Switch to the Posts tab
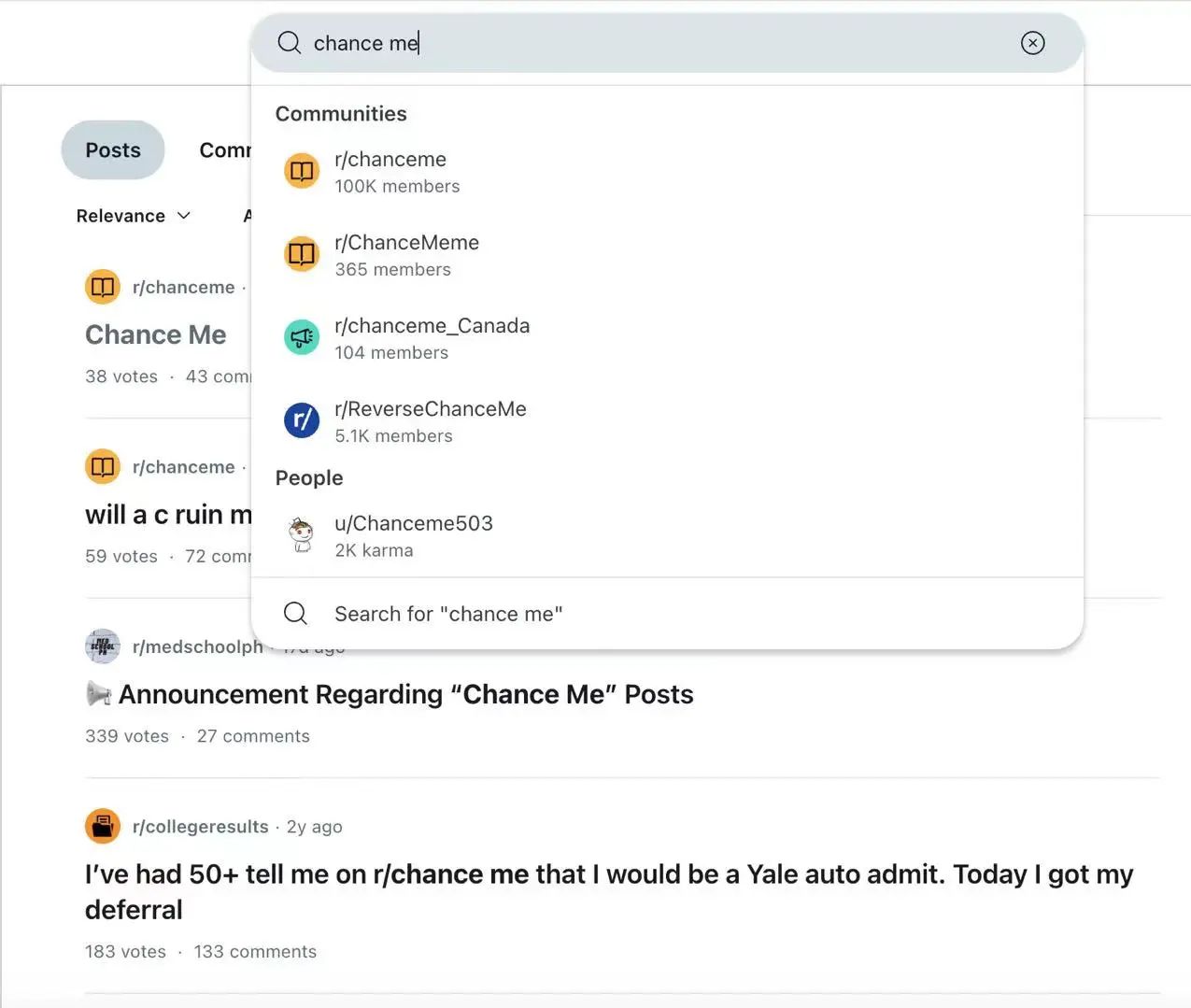1191x1008 pixels. tap(113, 149)
